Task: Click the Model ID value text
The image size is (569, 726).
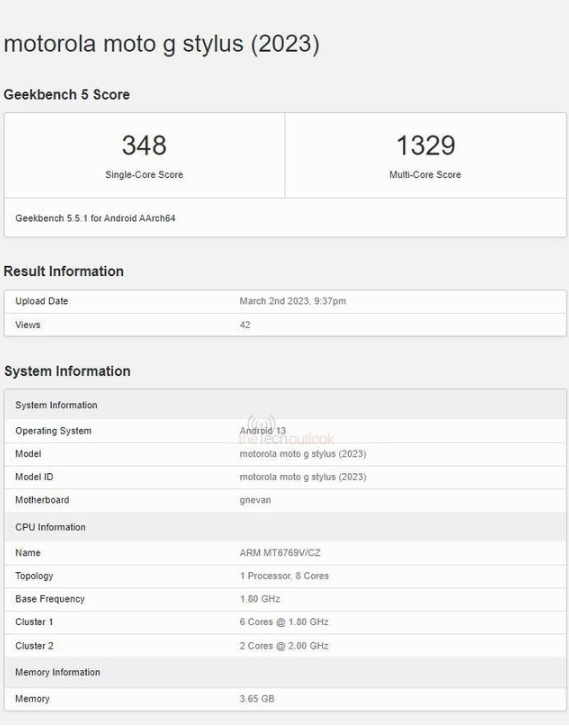Action: (303, 477)
